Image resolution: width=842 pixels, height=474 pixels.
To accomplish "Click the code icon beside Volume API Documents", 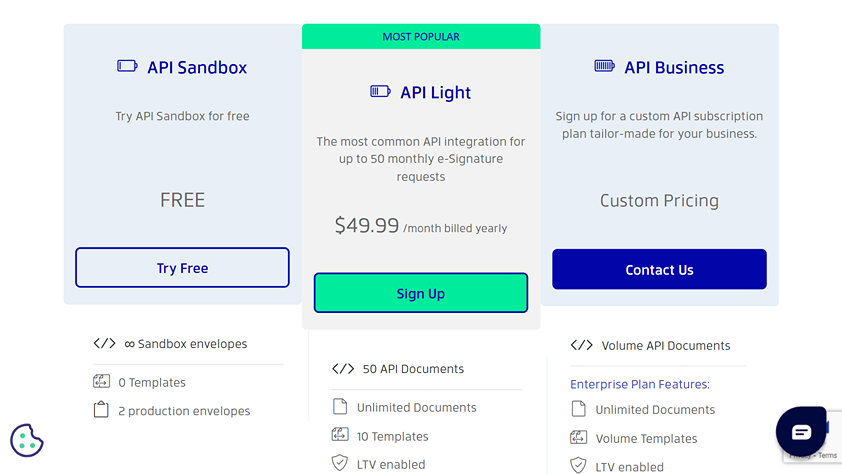I will coord(581,345).
